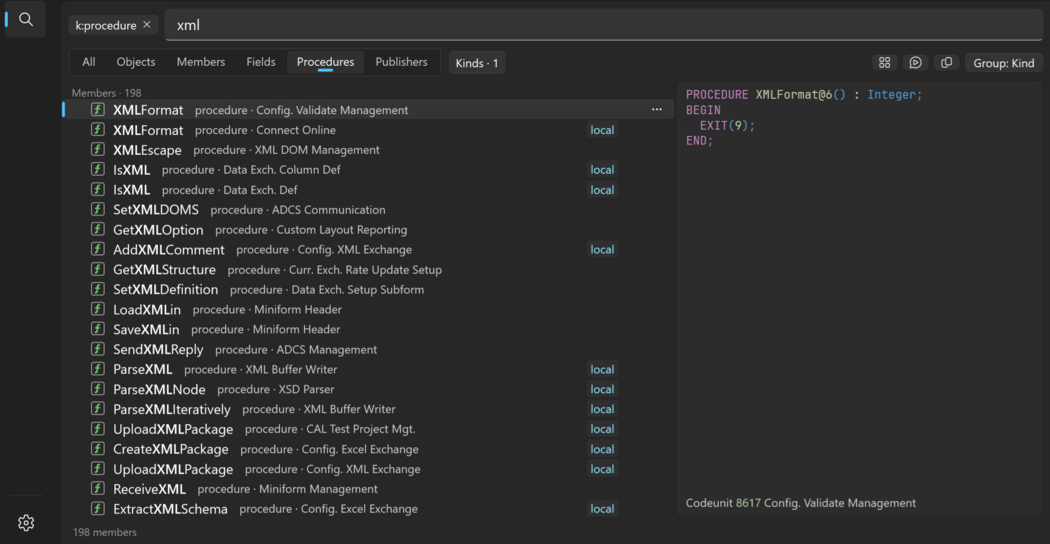Viewport: 1050px width, 544px height.
Task: Select the SetXMLDefinition procedure row
Action: (x=370, y=289)
